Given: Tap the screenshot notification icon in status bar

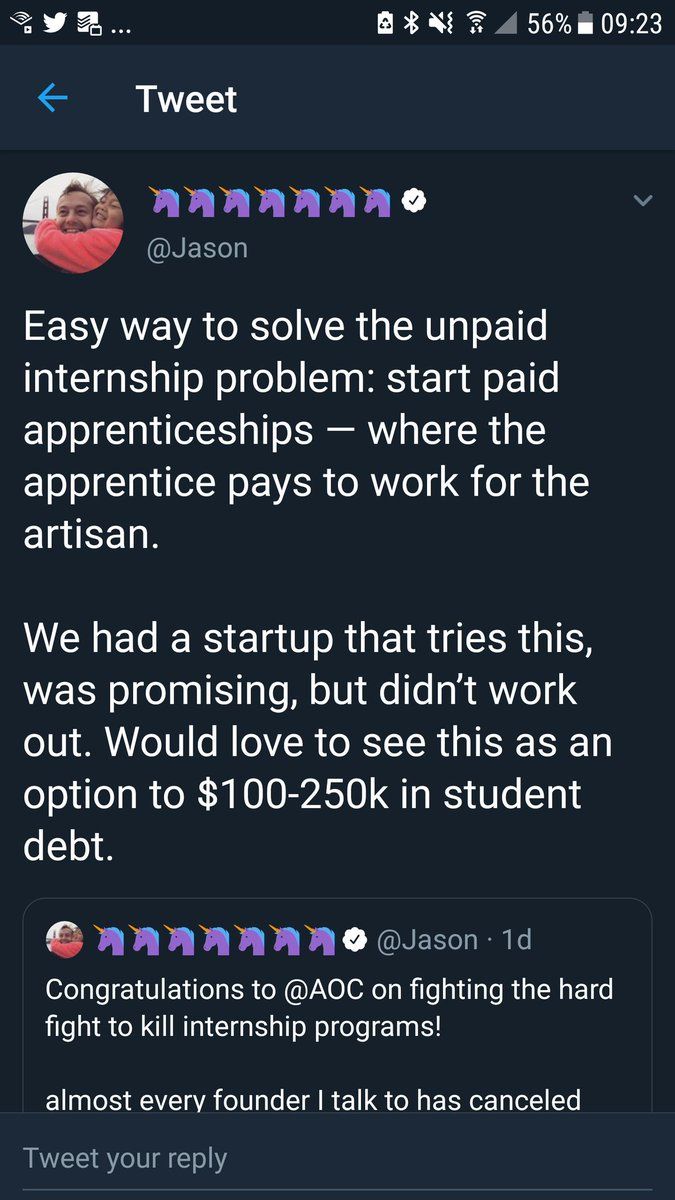Looking at the screenshot, I should click(92, 23).
